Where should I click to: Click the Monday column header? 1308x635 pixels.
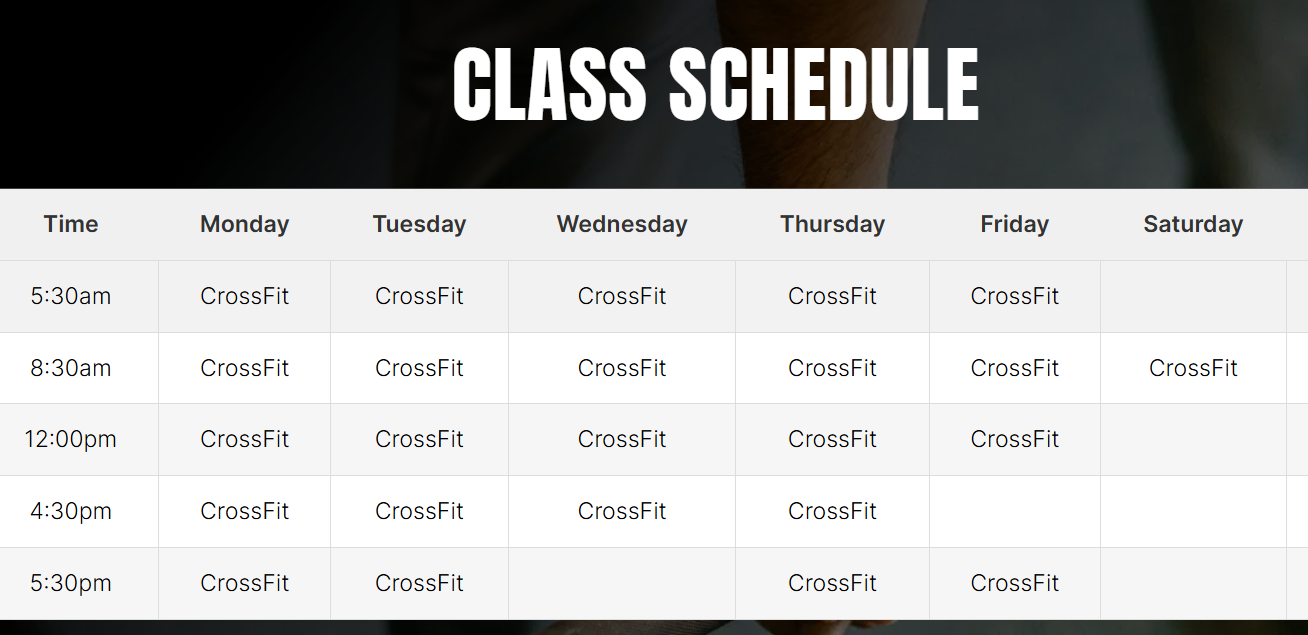pos(244,224)
